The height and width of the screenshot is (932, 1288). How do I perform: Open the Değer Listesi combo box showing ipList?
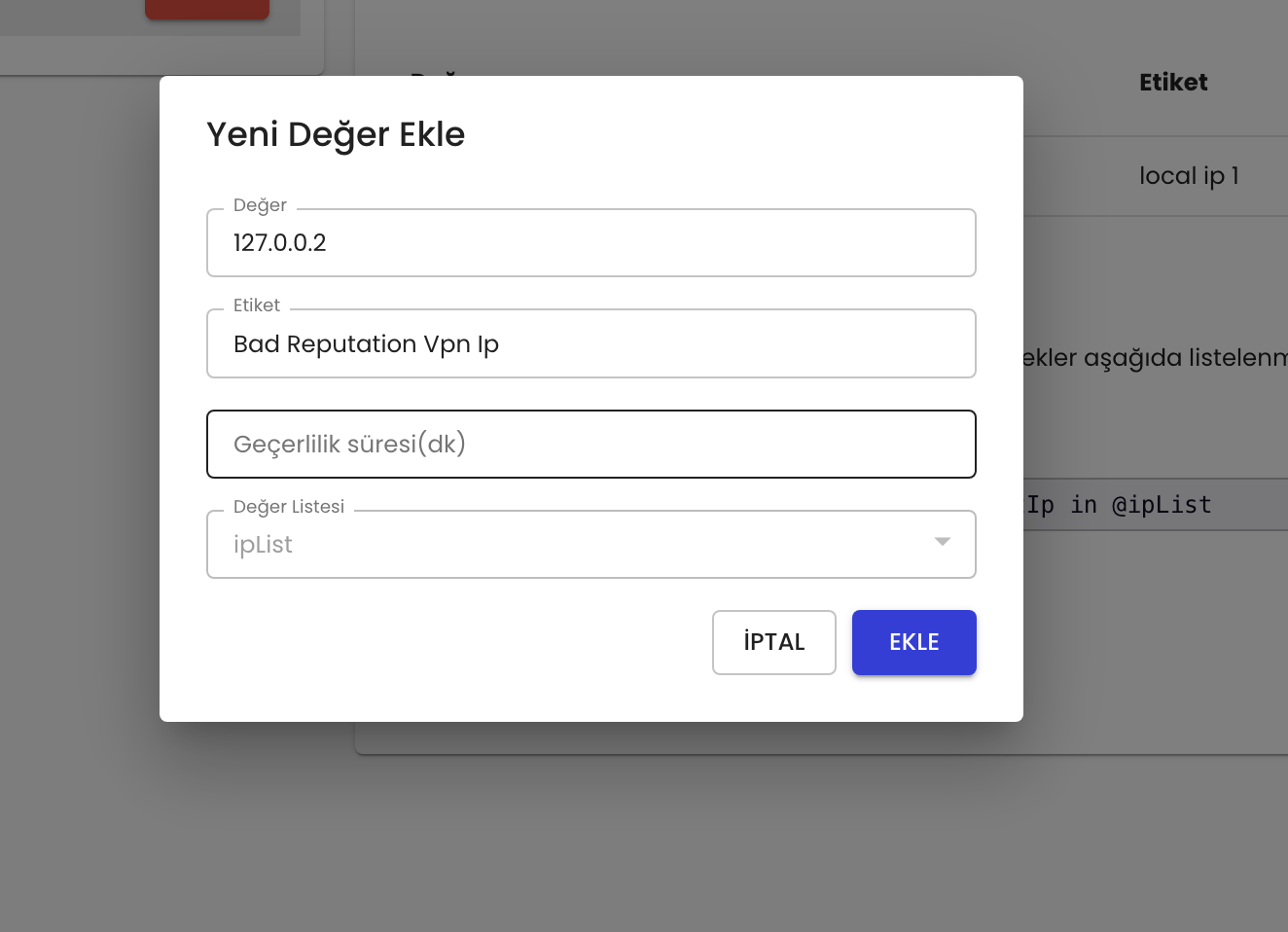[591, 544]
